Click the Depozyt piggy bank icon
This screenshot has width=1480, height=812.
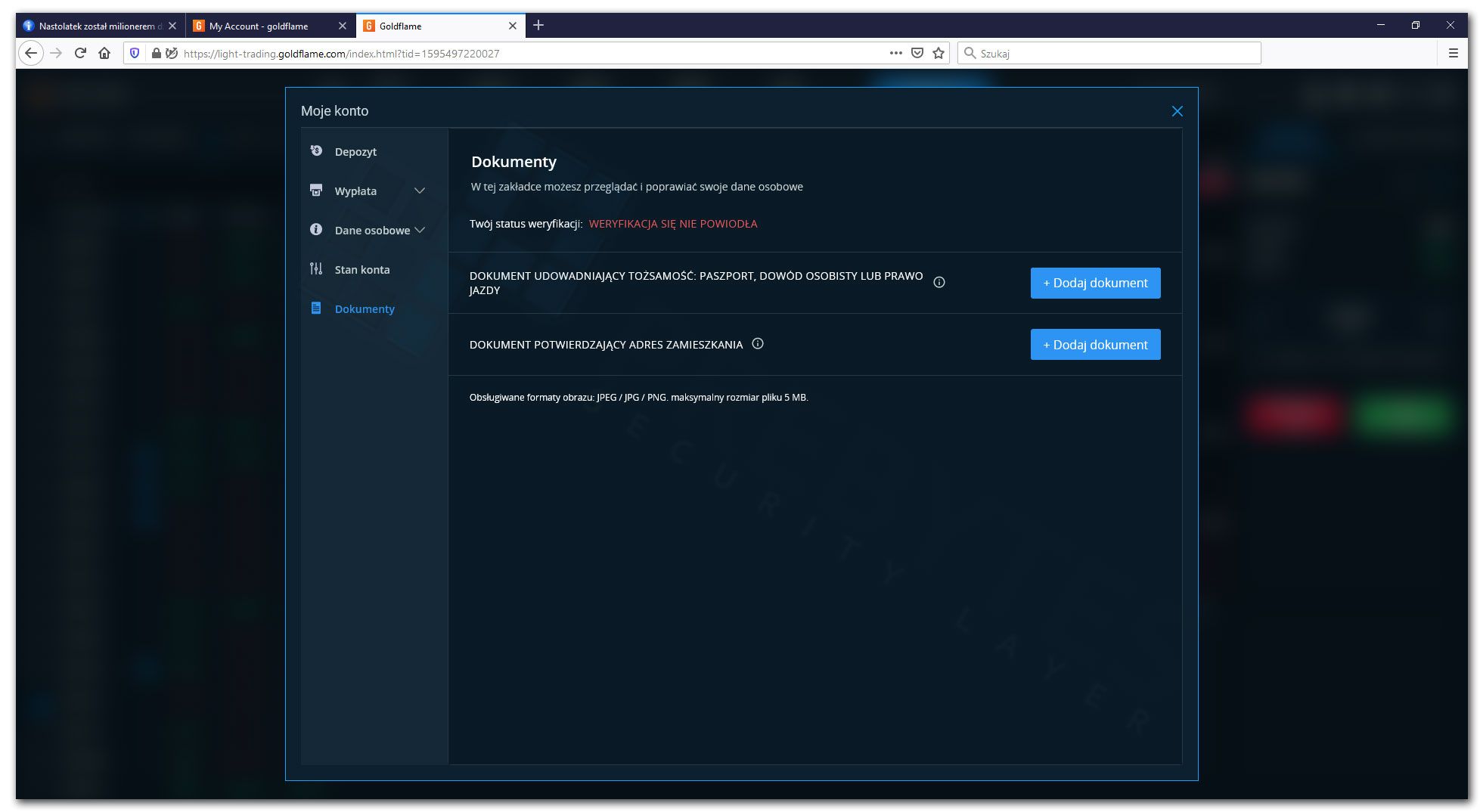click(x=316, y=151)
